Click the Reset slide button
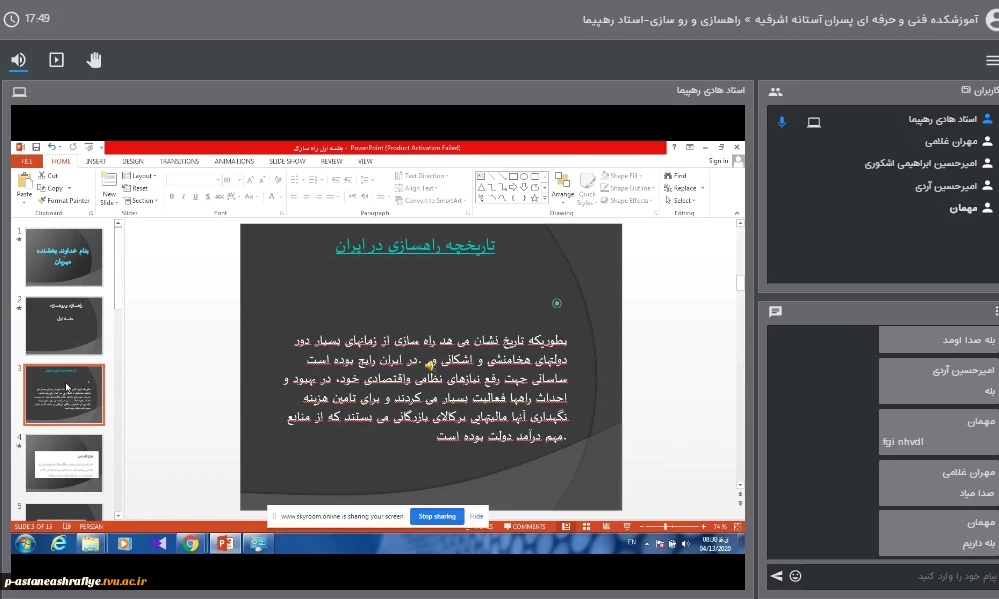Image resolution: width=999 pixels, height=599 pixels. tap(135, 188)
